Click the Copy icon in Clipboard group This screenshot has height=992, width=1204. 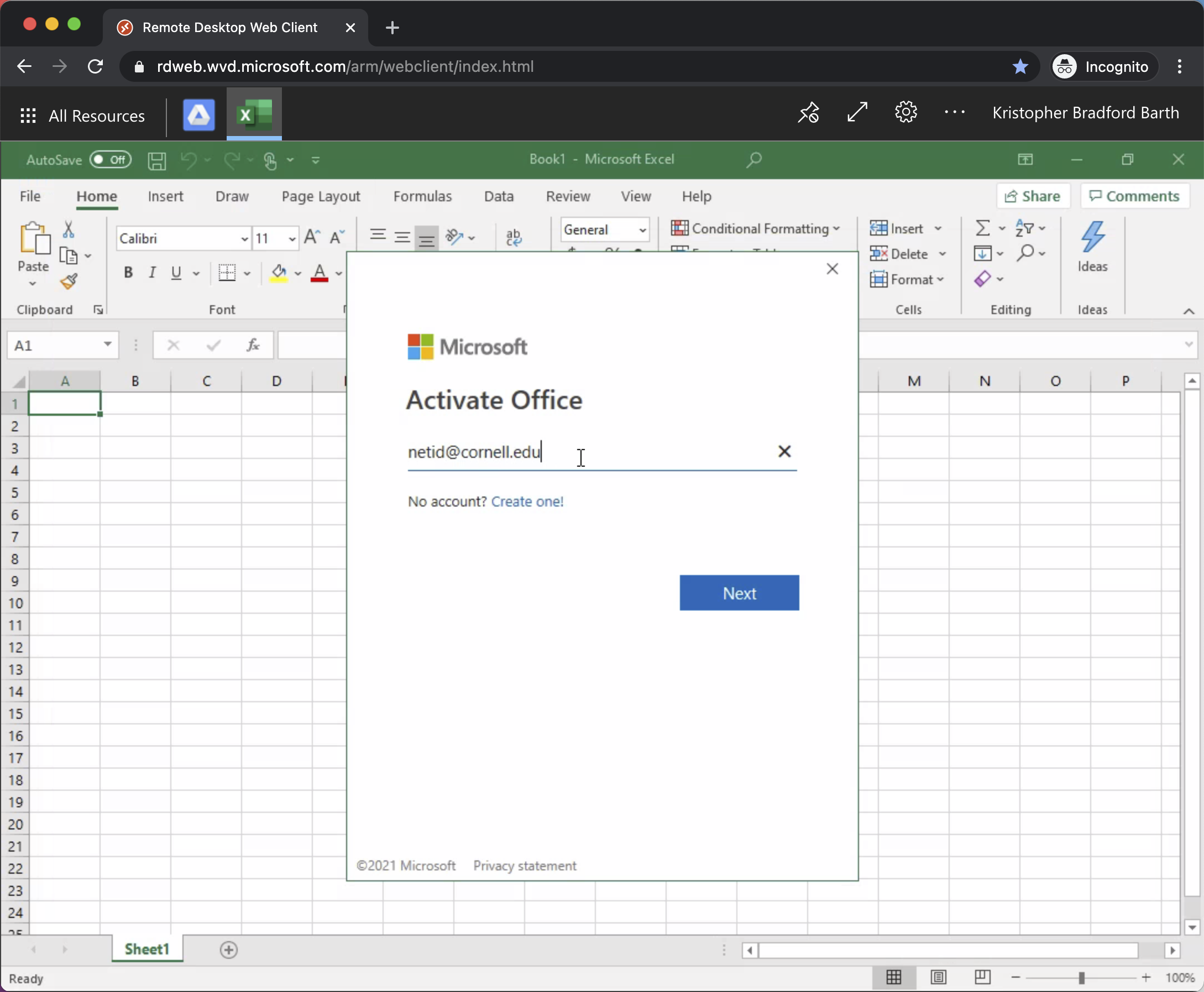pyautogui.click(x=69, y=255)
